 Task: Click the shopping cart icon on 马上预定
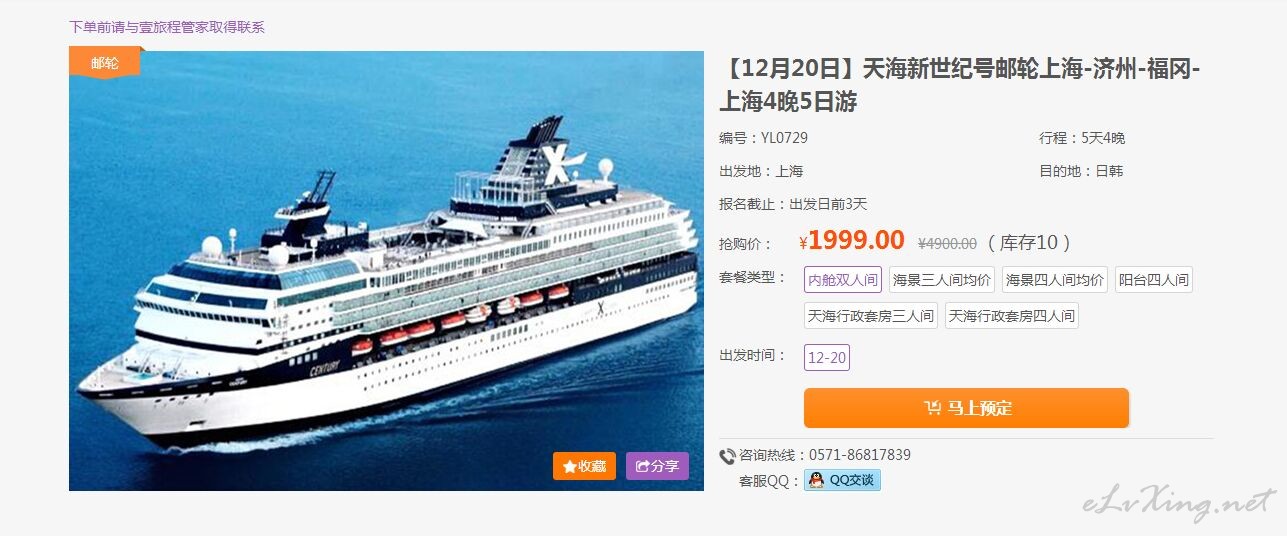[932, 408]
